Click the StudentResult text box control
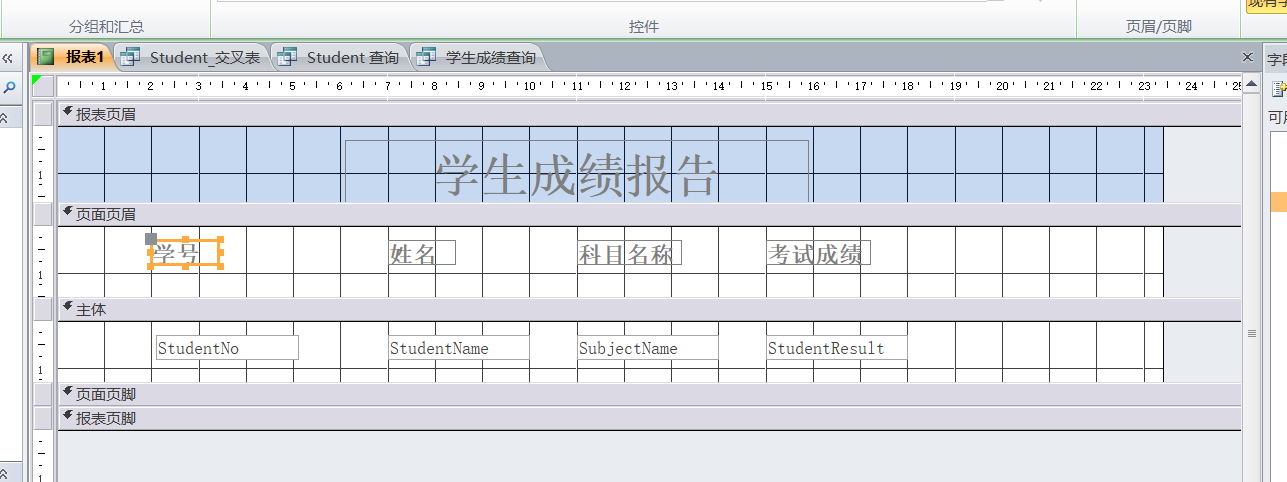This screenshot has height=482, width=1287. tap(836, 348)
